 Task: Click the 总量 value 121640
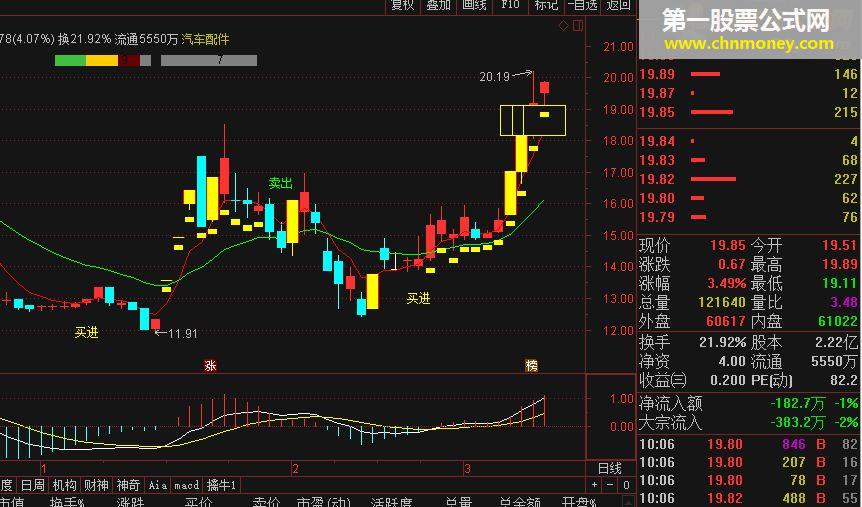point(722,302)
